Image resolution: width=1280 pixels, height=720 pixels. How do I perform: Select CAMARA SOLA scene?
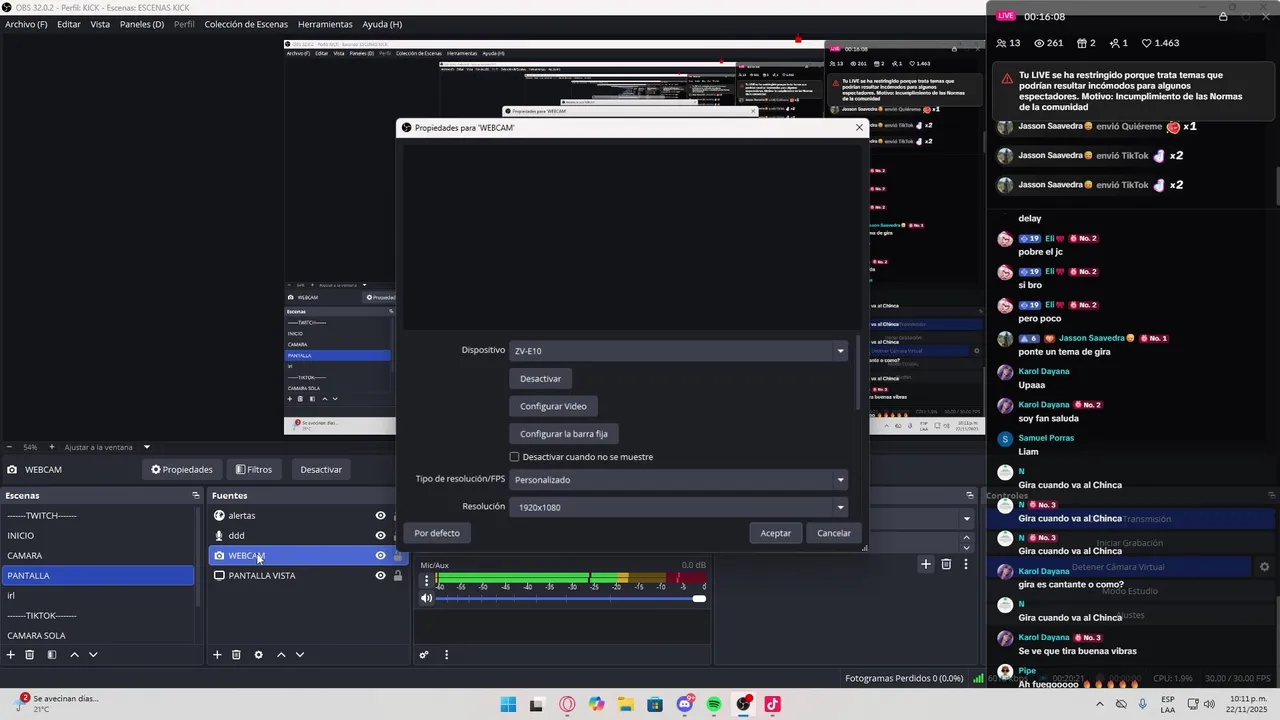98,636
